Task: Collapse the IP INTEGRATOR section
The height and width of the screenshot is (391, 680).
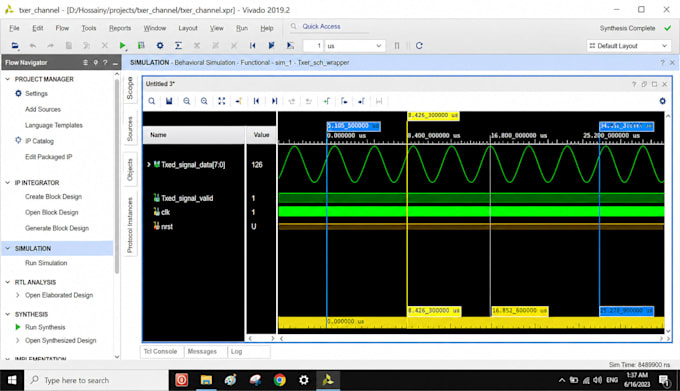Action: [x=7, y=182]
